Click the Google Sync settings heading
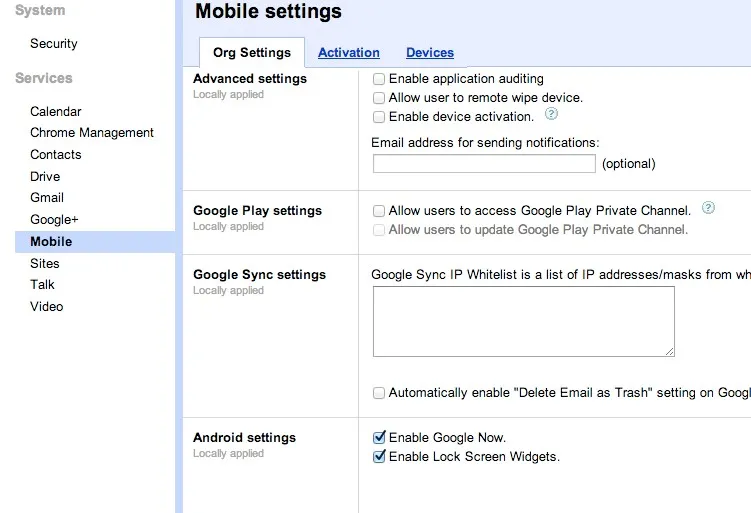Image resolution: width=751 pixels, height=513 pixels. [259, 275]
